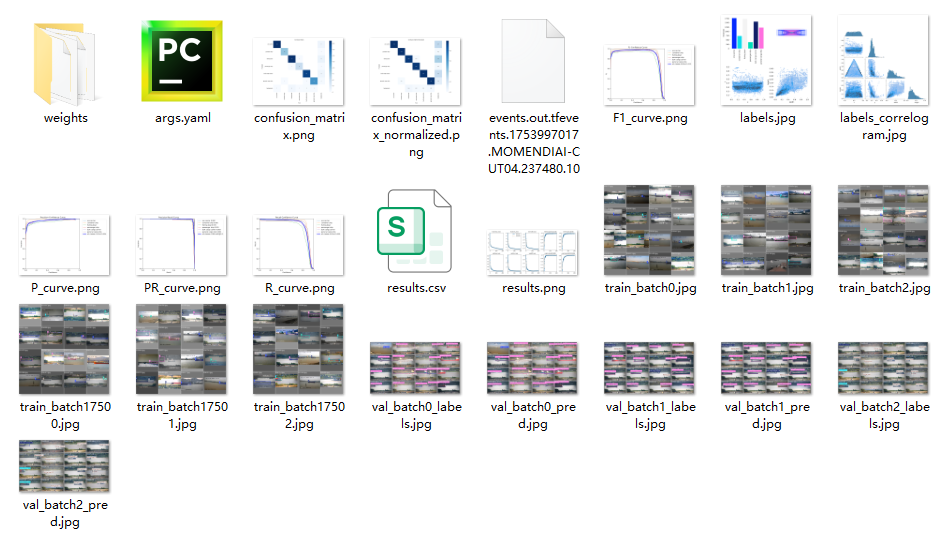
Task: Click the 'confusion_matrix.png' file name
Action: [299, 126]
